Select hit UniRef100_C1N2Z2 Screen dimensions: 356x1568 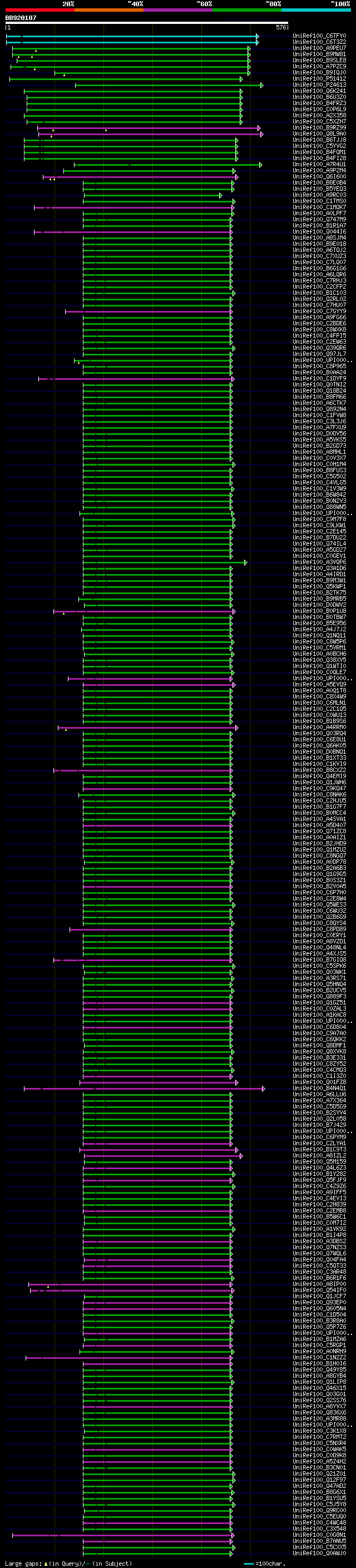[x=319, y=1357]
